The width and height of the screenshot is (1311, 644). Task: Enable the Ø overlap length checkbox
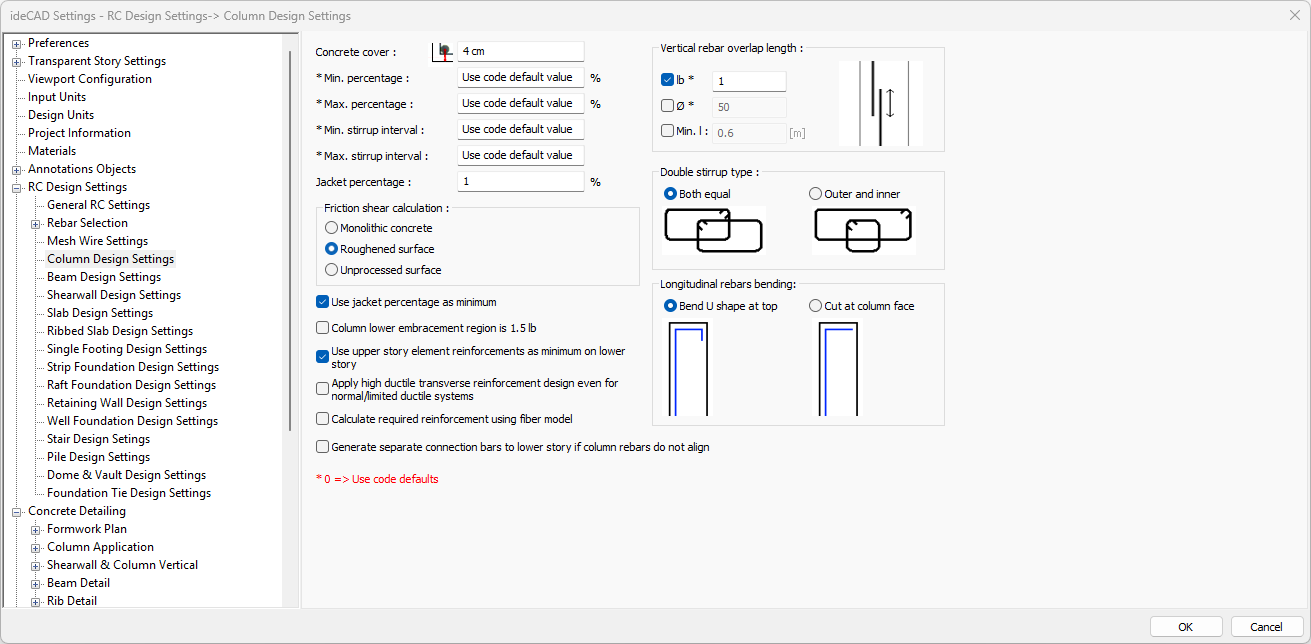(668, 105)
